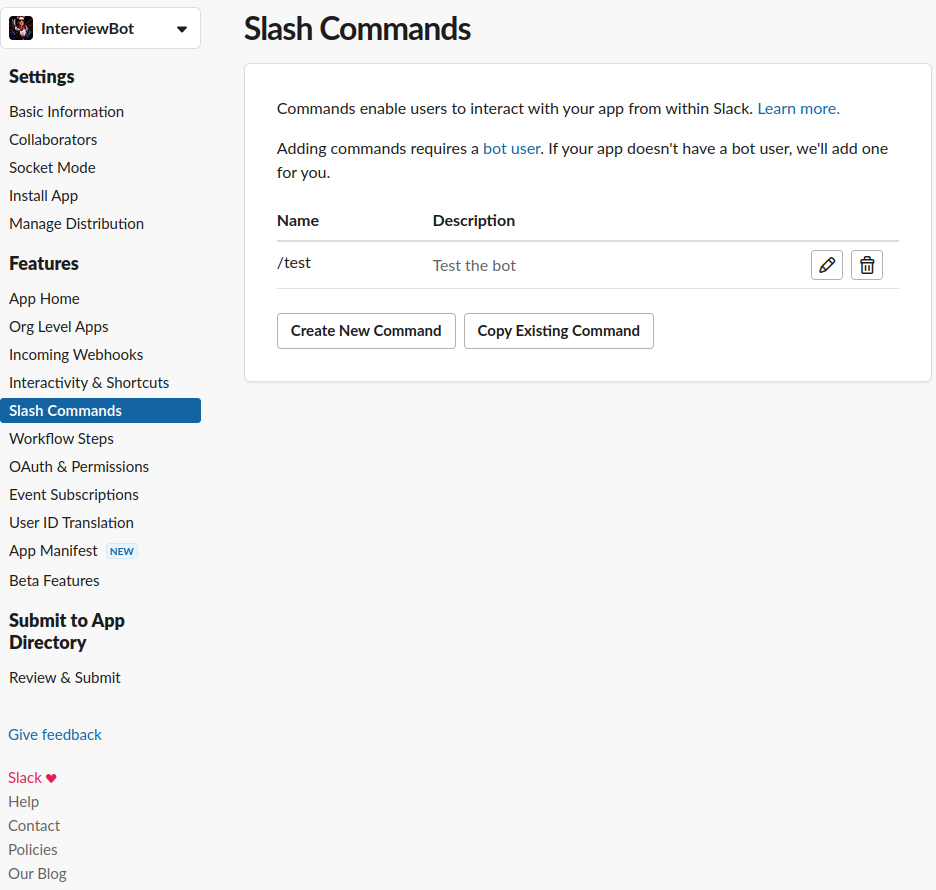Open Event Subscriptions
Image resolution: width=936 pixels, height=890 pixels.
click(73, 495)
